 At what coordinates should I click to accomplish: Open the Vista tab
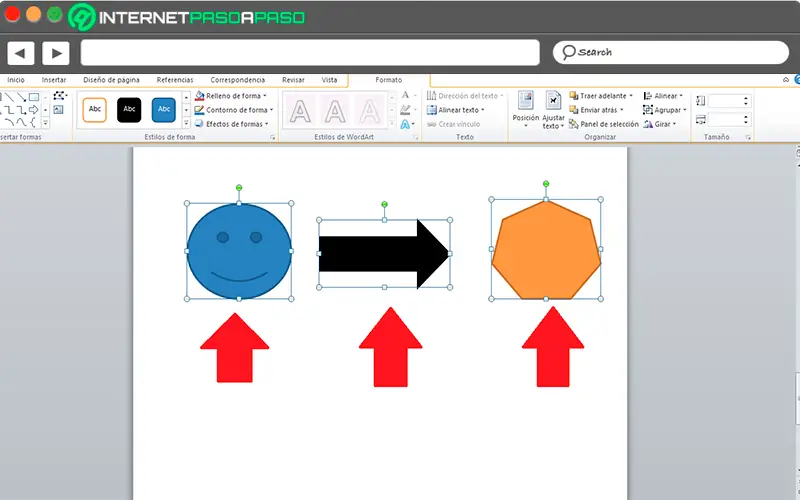pos(330,80)
